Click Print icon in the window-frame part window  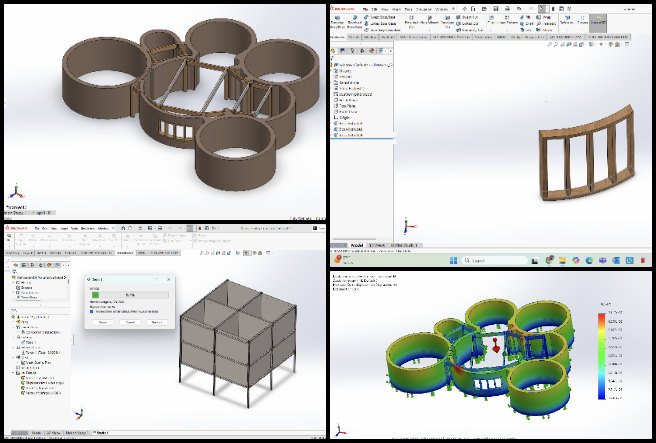point(507,8)
